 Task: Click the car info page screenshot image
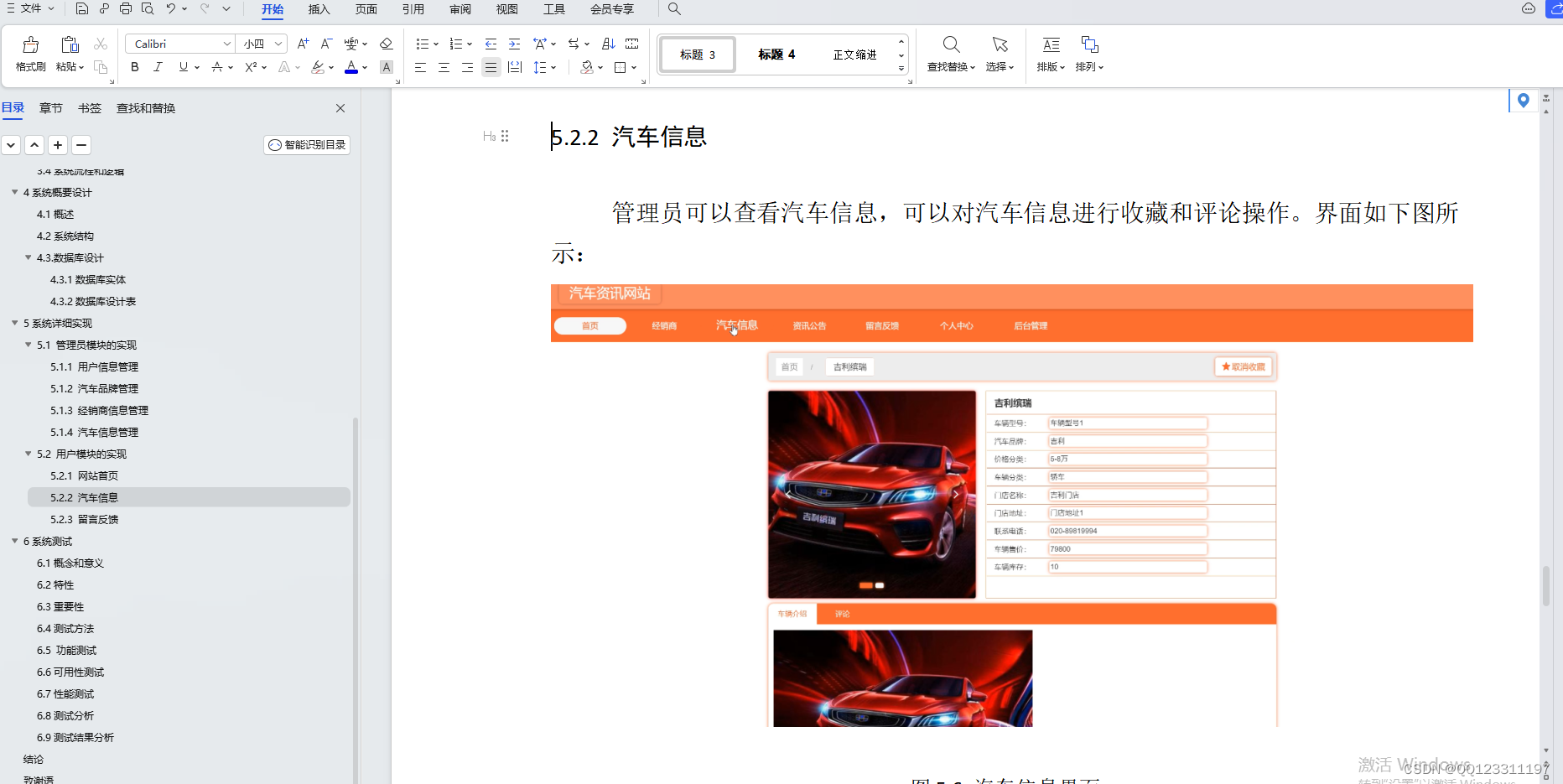tap(1011, 506)
